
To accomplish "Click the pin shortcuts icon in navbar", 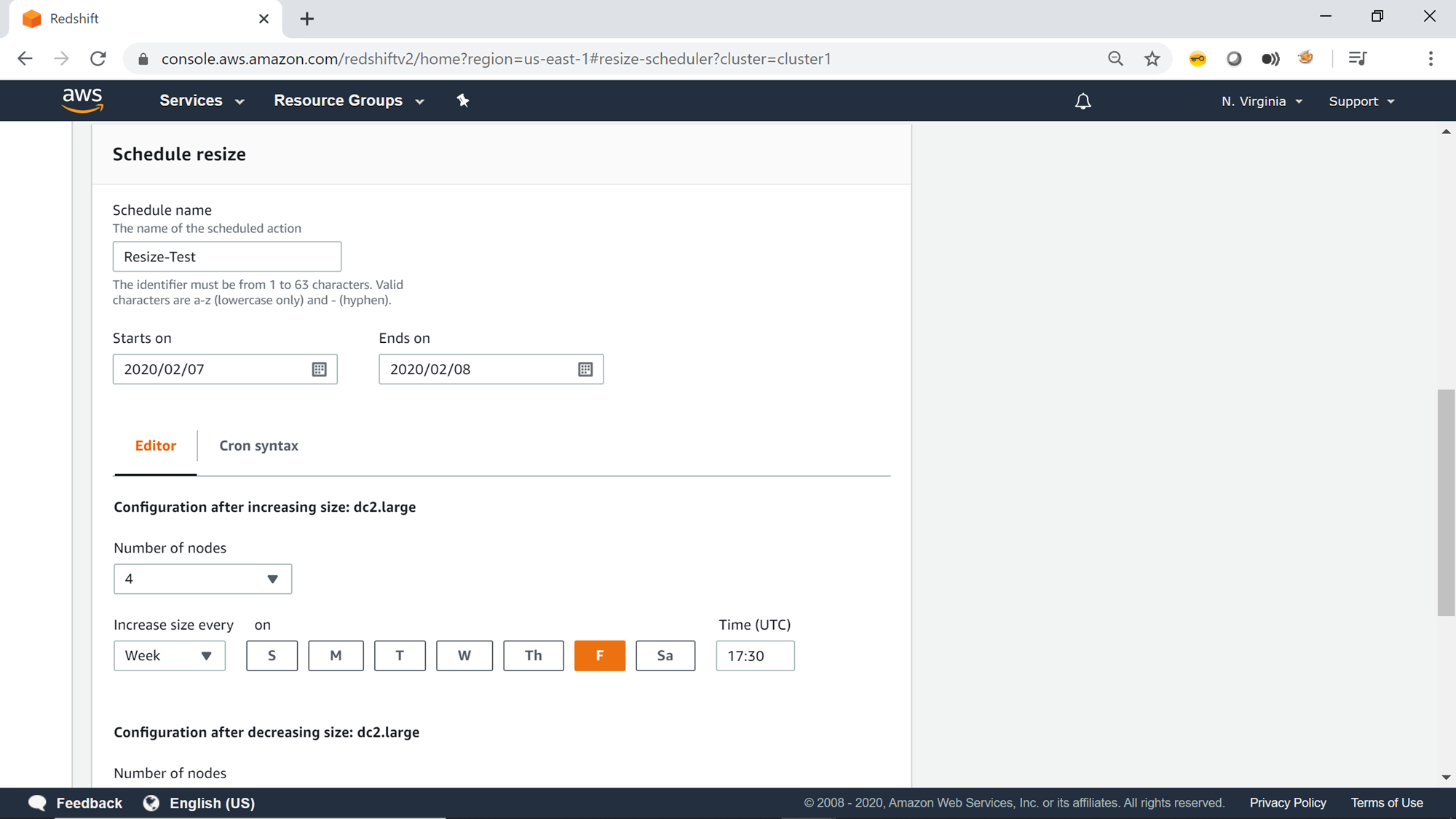I will [463, 100].
